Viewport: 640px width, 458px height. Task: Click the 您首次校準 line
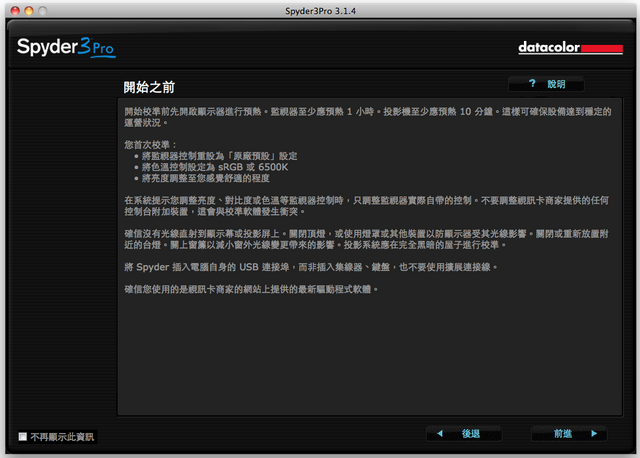[150, 145]
